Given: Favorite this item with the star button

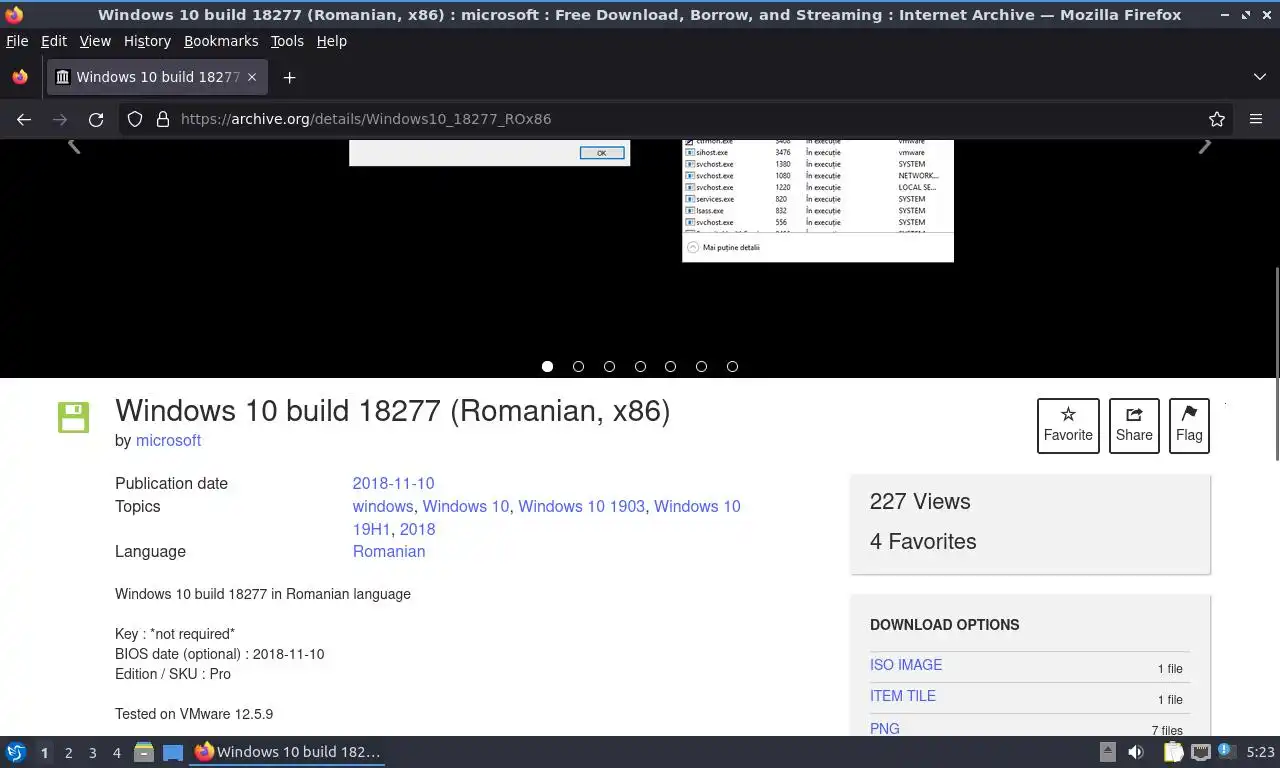Looking at the screenshot, I should click(1068, 425).
